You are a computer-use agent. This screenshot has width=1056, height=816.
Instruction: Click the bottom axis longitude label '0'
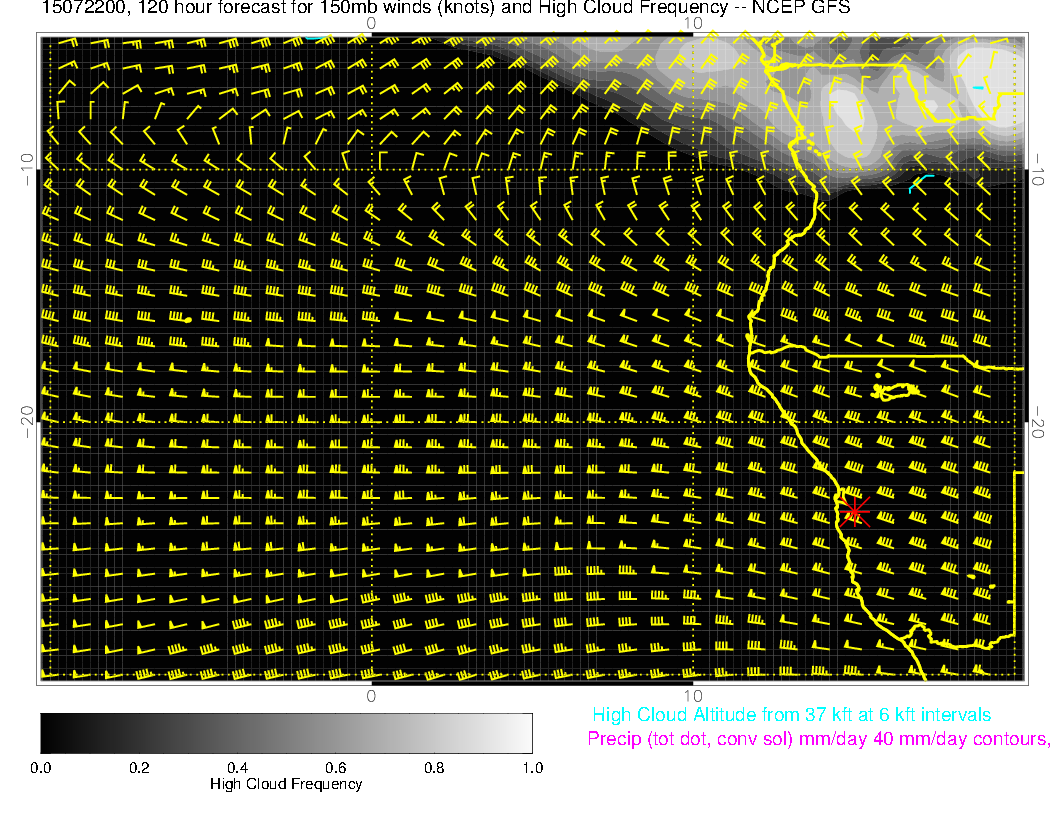click(371, 696)
